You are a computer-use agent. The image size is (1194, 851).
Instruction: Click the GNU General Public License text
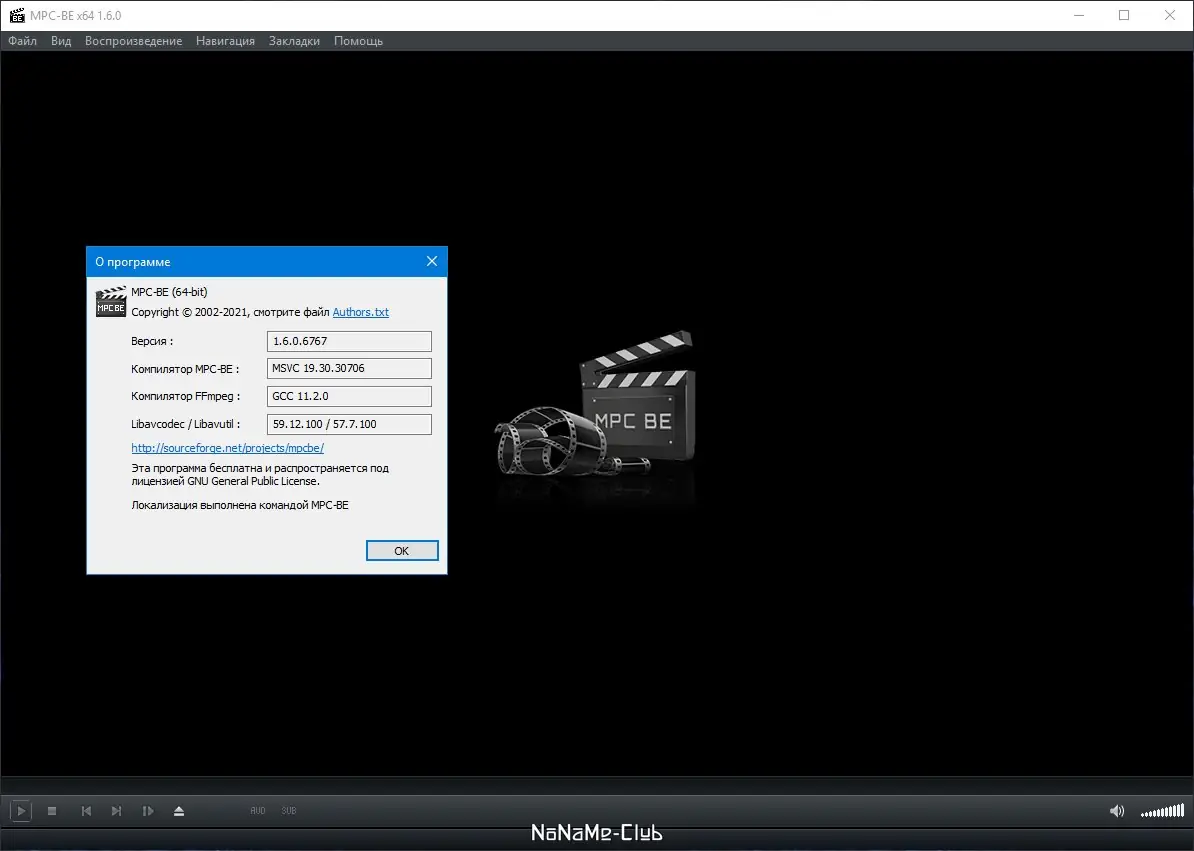[253, 482]
